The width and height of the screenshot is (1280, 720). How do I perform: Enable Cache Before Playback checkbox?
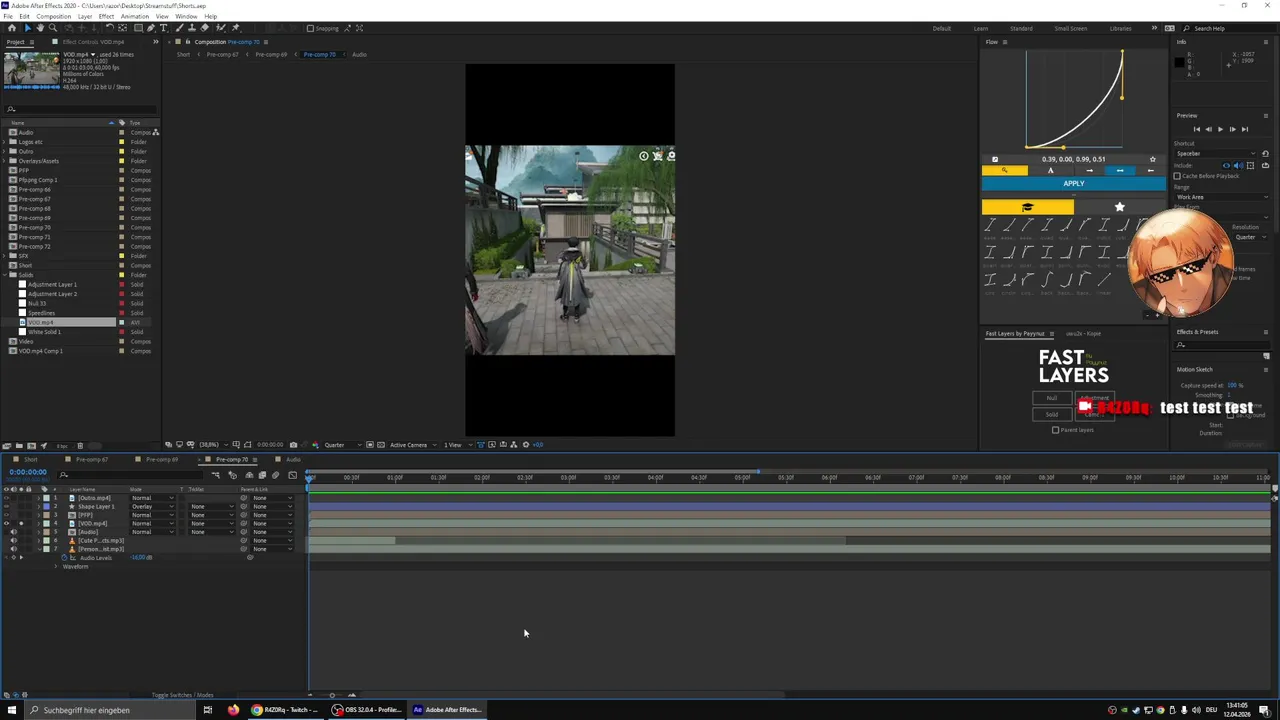tap(1177, 176)
